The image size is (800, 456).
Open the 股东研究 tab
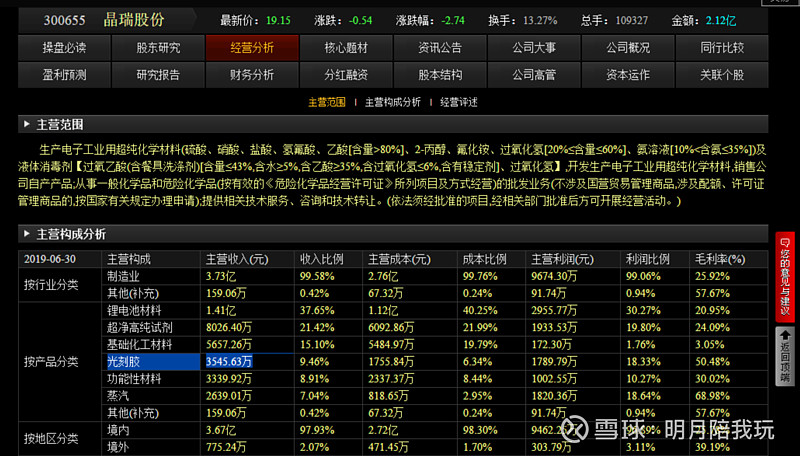(x=158, y=48)
